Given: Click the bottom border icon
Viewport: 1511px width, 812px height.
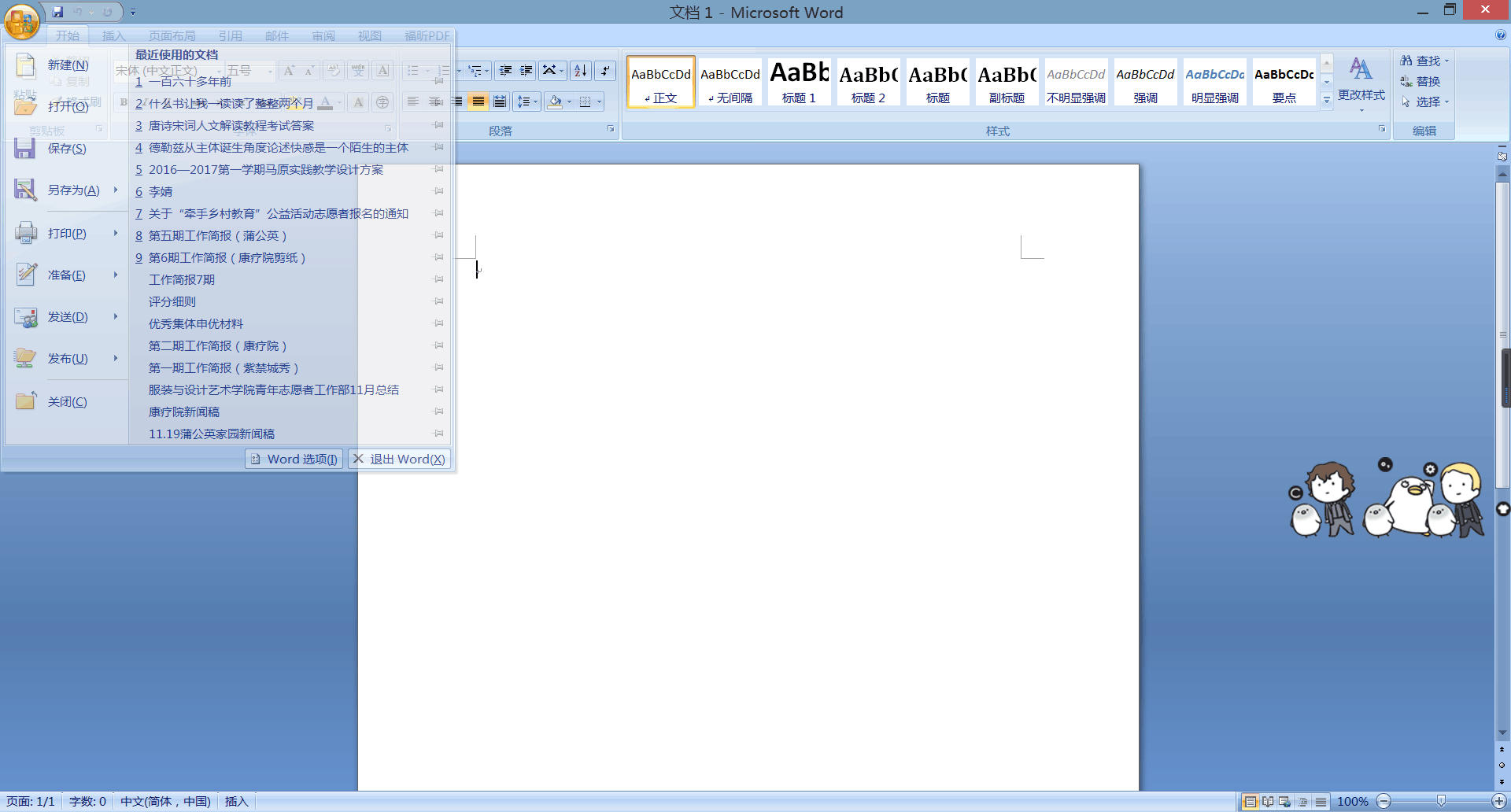Looking at the screenshot, I should pyautogui.click(x=585, y=101).
